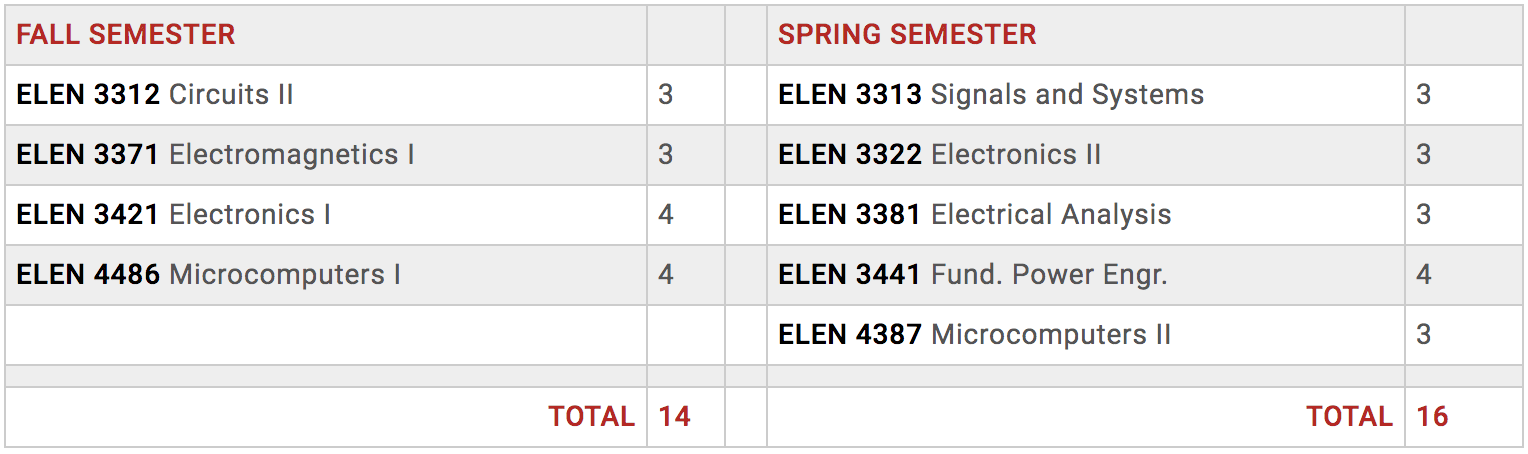Click the credit value for Microcomputers II
This screenshot has width=1528, height=454.
pos(1424,335)
